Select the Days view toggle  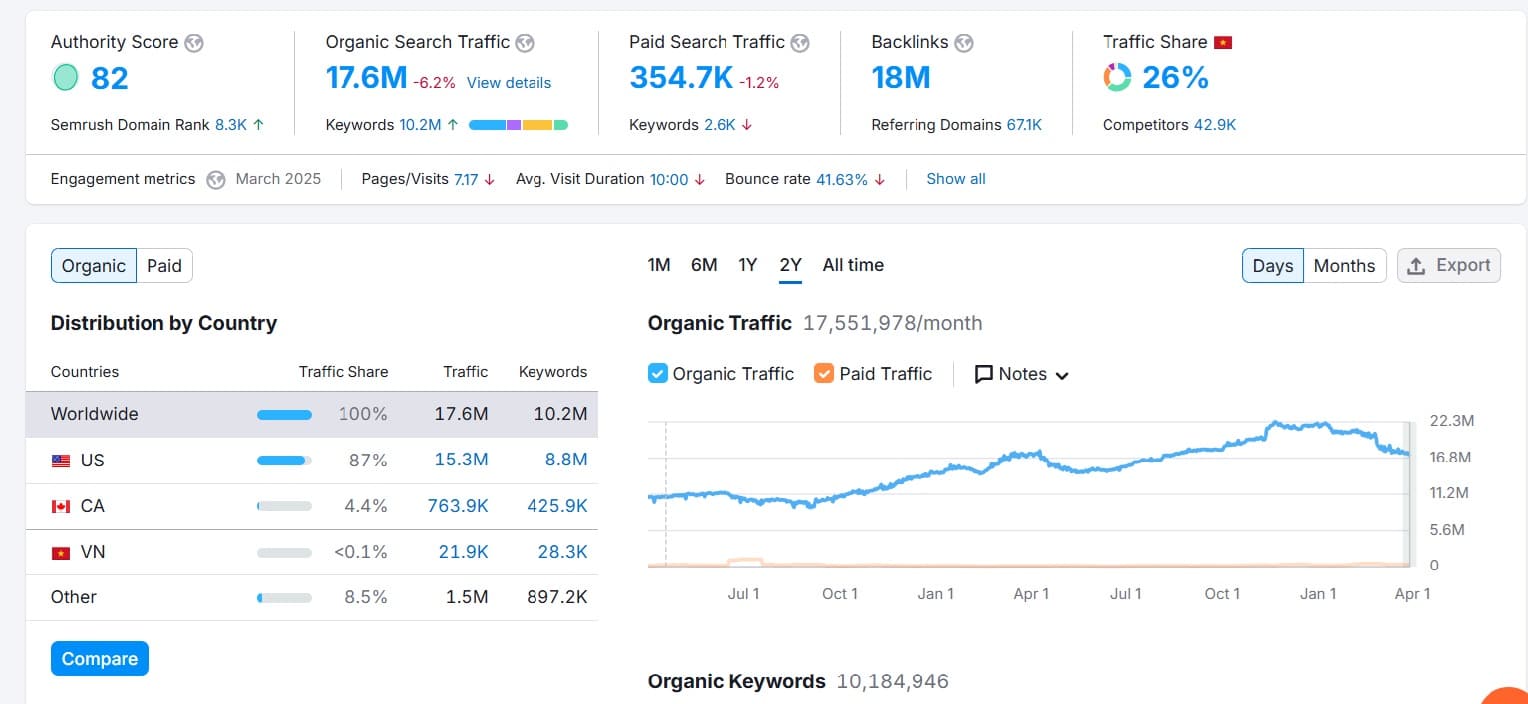click(x=1273, y=266)
